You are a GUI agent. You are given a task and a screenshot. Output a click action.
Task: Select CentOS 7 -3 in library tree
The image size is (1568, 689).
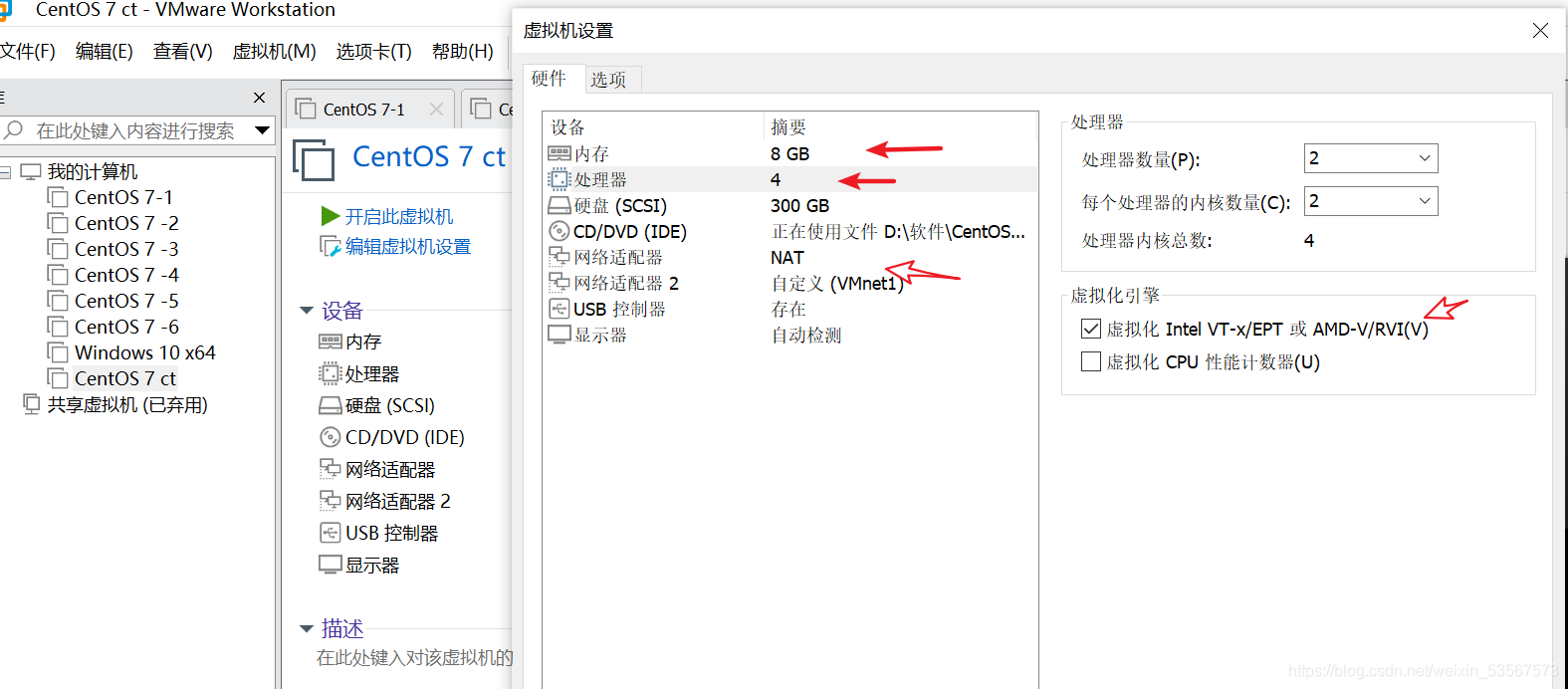coord(126,249)
